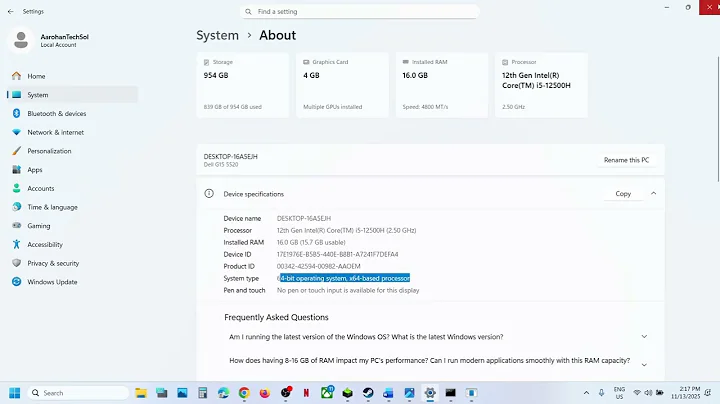Click the microphone tray icon
The height and width of the screenshot is (404, 720).
[601, 393]
